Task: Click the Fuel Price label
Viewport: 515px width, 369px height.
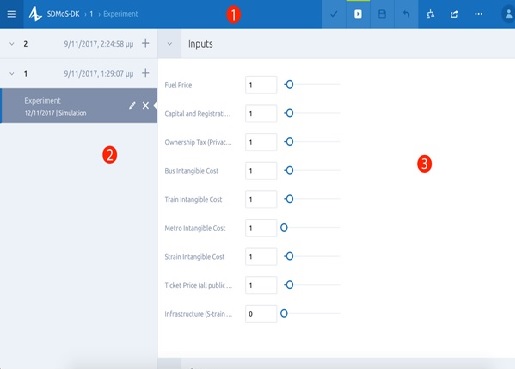Action: point(178,85)
